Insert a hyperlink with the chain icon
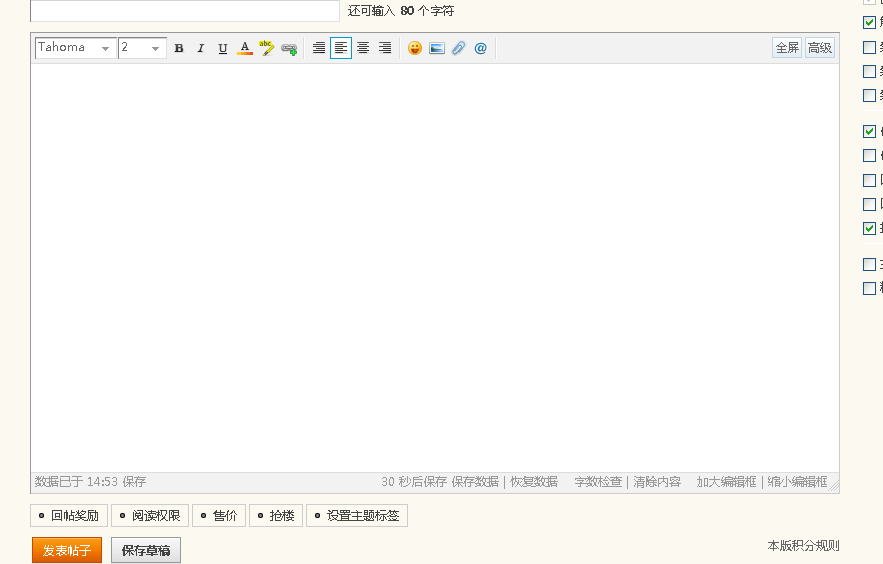This screenshot has height=564, width=883. click(289, 48)
